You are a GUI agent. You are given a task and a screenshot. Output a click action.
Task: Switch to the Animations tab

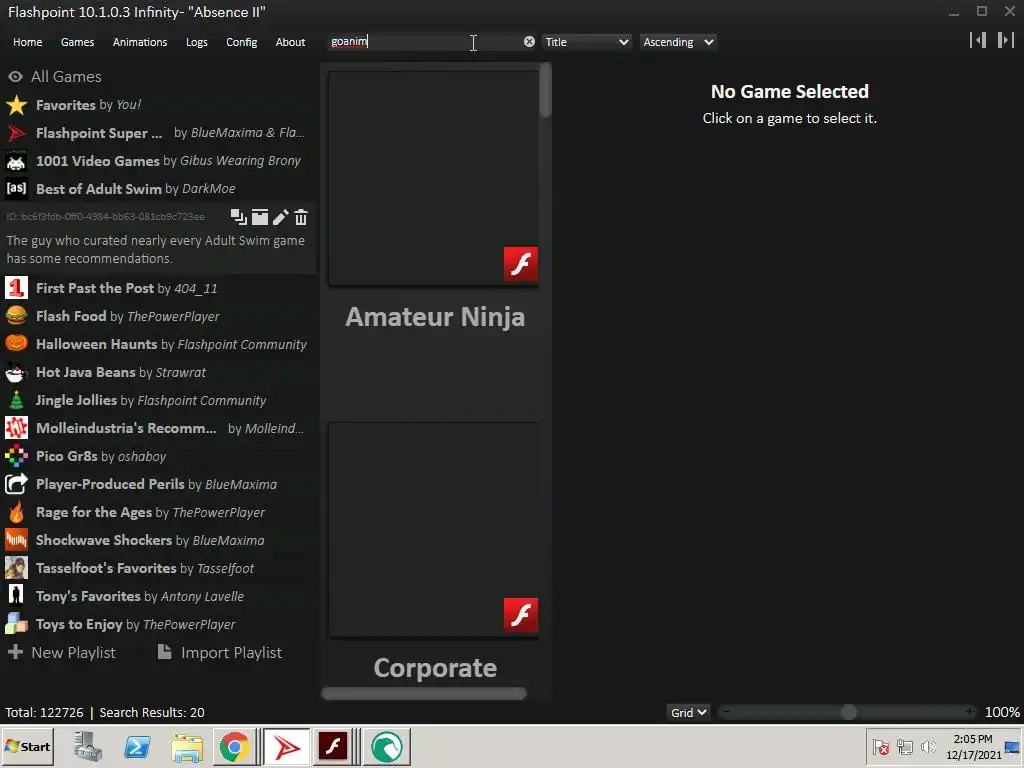point(140,42)
